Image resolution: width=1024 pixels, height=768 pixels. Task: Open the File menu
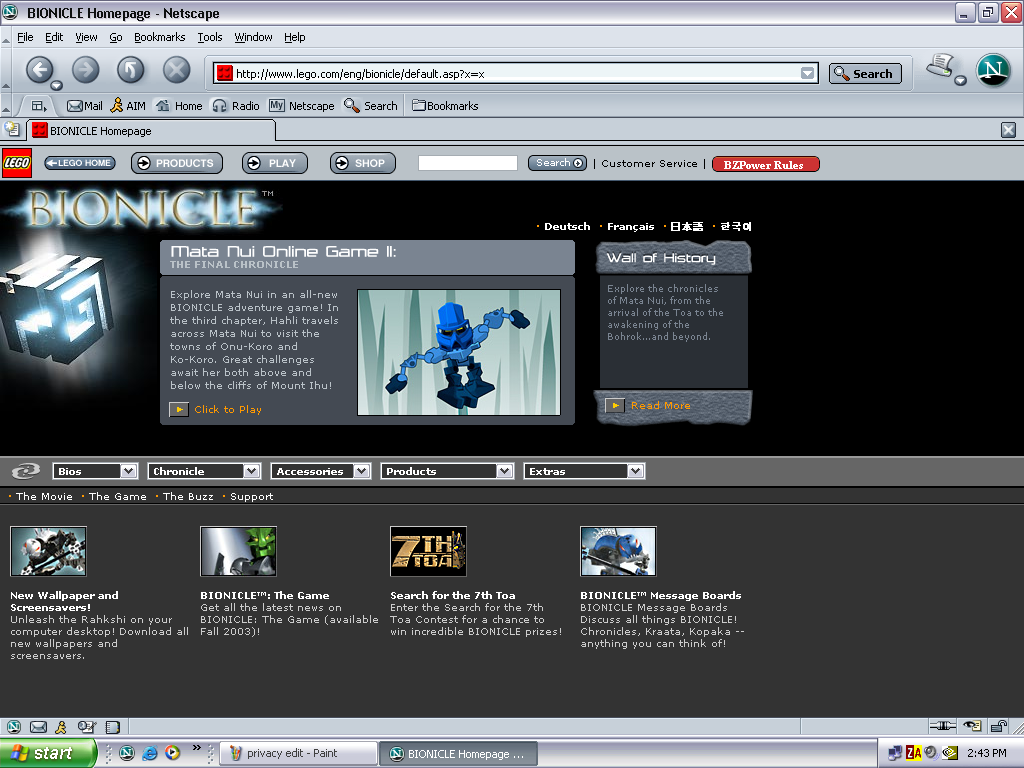tap(25, 37)
